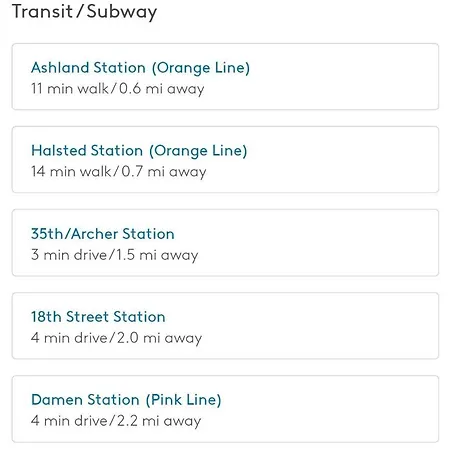Click the '4 min drive / 2.2 mi away' text
Image resolution: width=450 pixels, height=450 pixels.
coord(116,421)
